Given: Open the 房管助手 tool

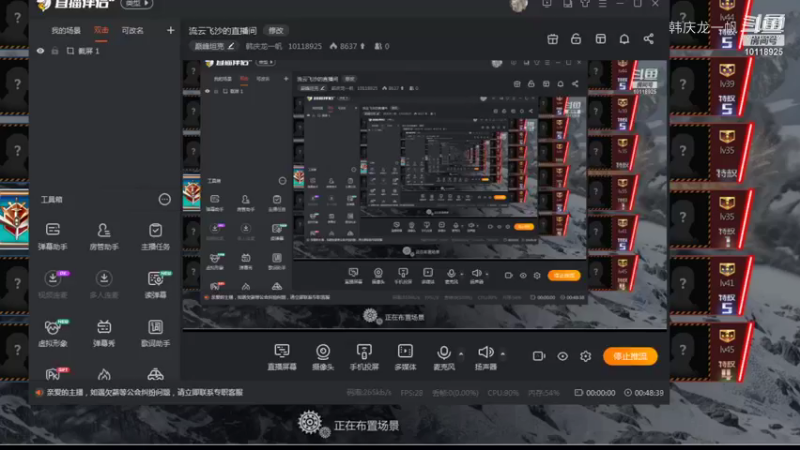Looking at the screenshot, I should click(104, 236).
